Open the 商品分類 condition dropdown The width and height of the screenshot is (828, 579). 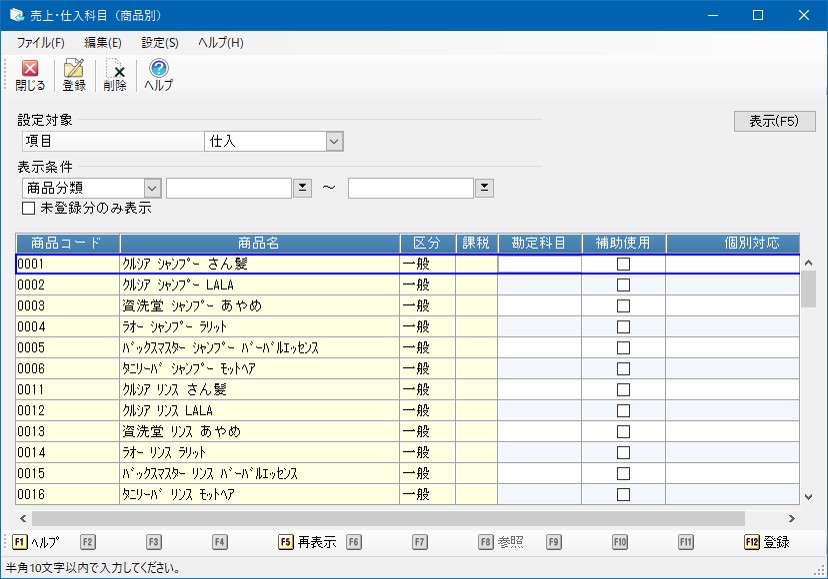click(152, 188)
